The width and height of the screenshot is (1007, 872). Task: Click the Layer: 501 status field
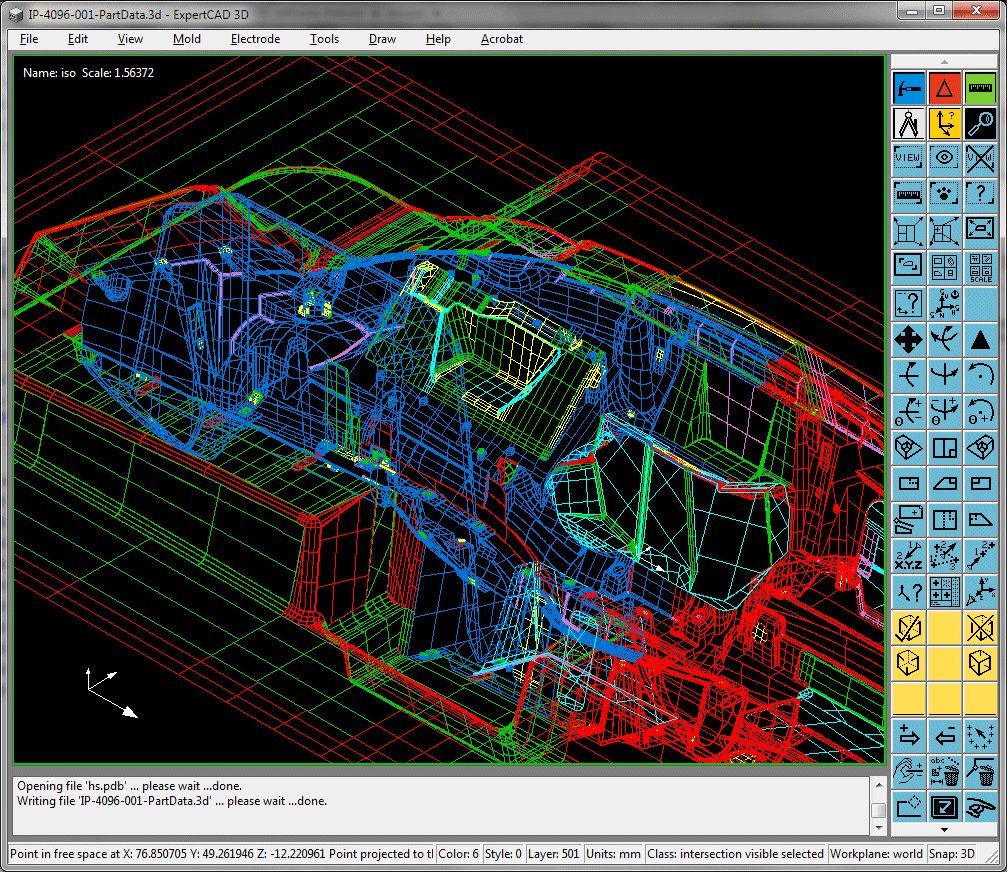553,854
